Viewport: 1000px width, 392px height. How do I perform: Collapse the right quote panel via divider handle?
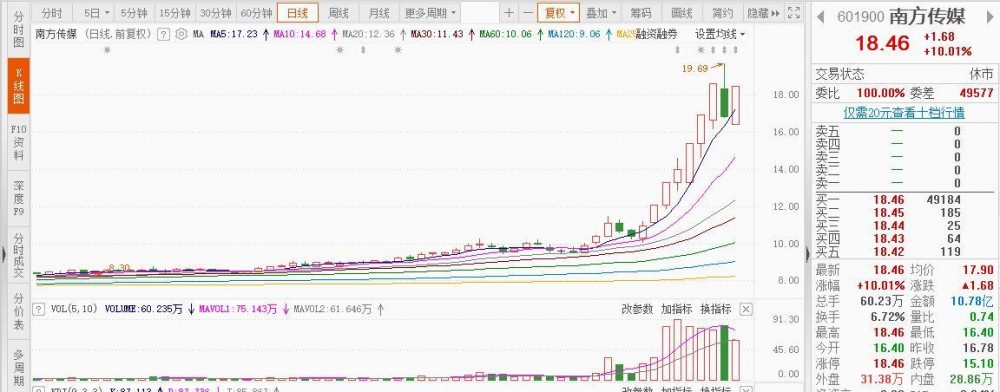tap(807, 255)
